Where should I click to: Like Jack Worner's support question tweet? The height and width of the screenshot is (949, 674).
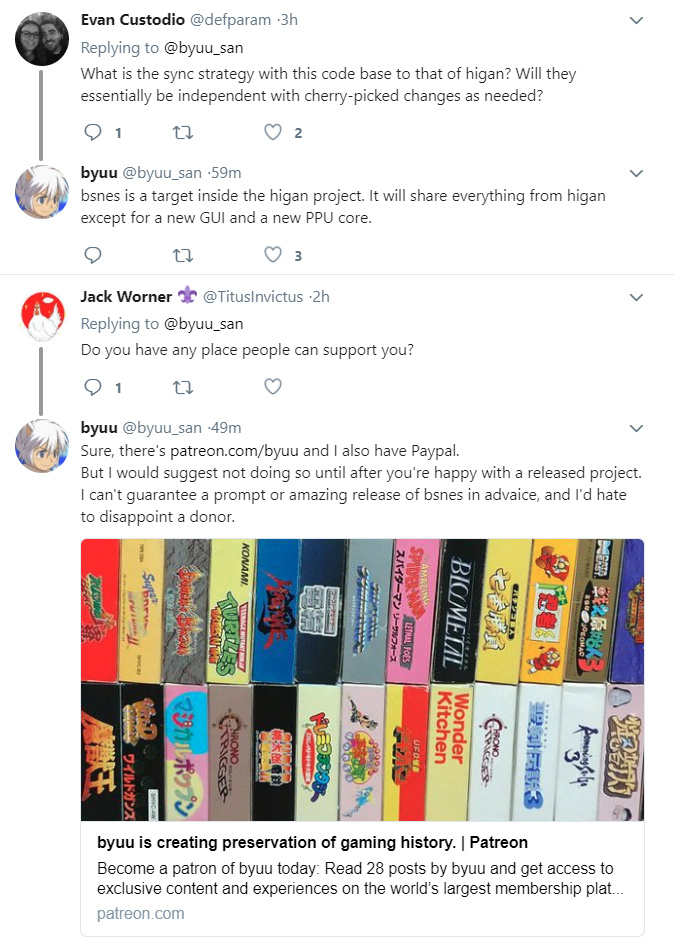(x=273, y=386)
